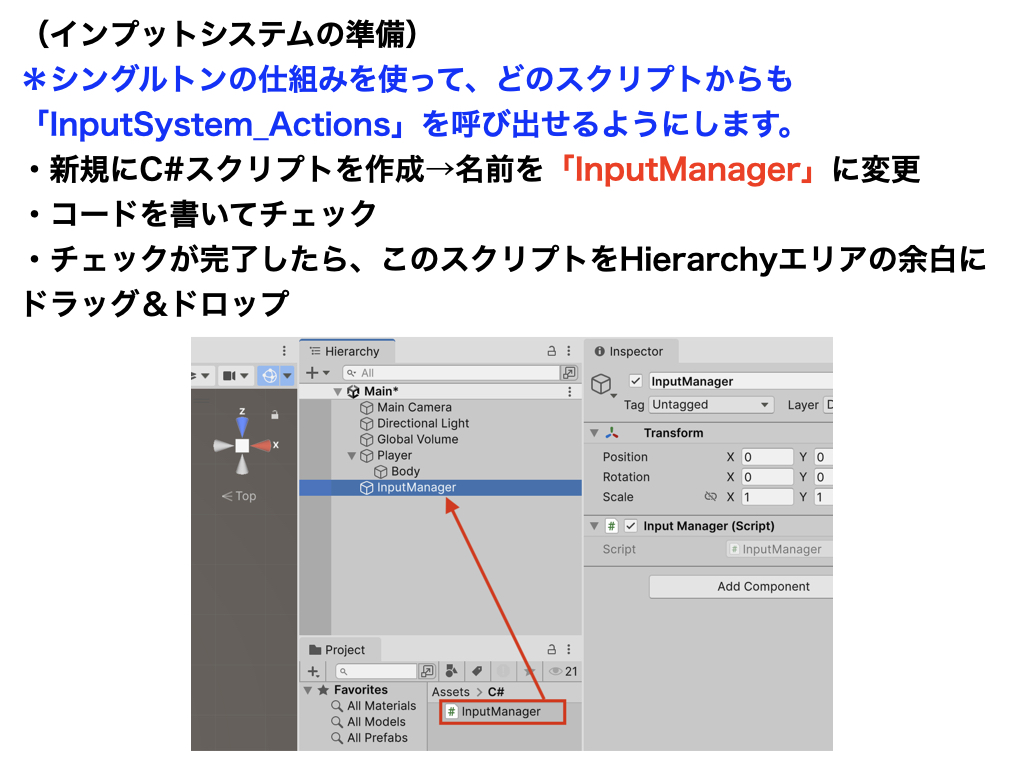1024x768 pixels.
Task: Click the Input Manager script component icon
Action: (611, 526)
